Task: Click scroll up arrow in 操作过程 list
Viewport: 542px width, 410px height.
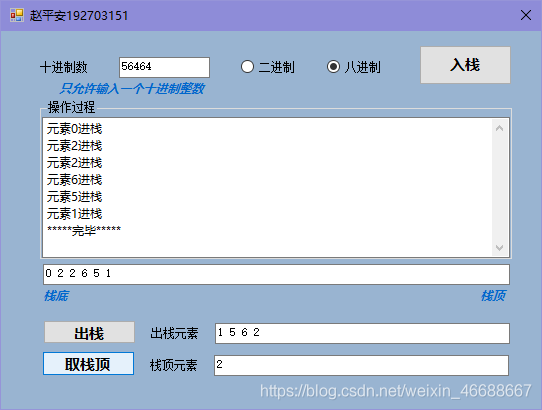Action: pos(499,129)
